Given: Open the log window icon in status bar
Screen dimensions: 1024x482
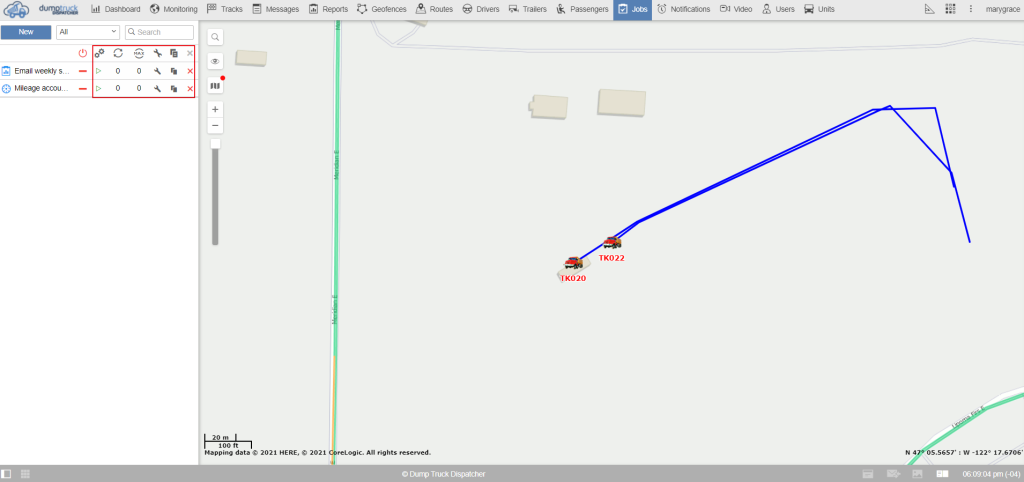Looking at the screenshot, I should [868, 474].
